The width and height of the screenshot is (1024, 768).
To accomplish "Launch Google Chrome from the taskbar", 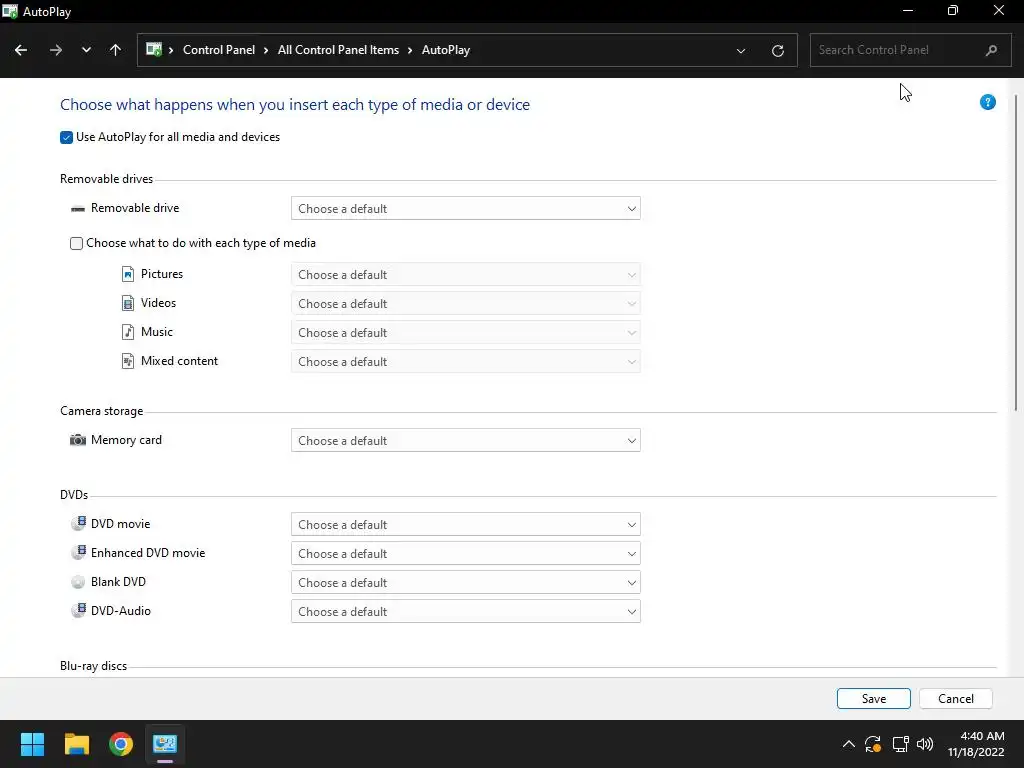I will coord(121,744).
